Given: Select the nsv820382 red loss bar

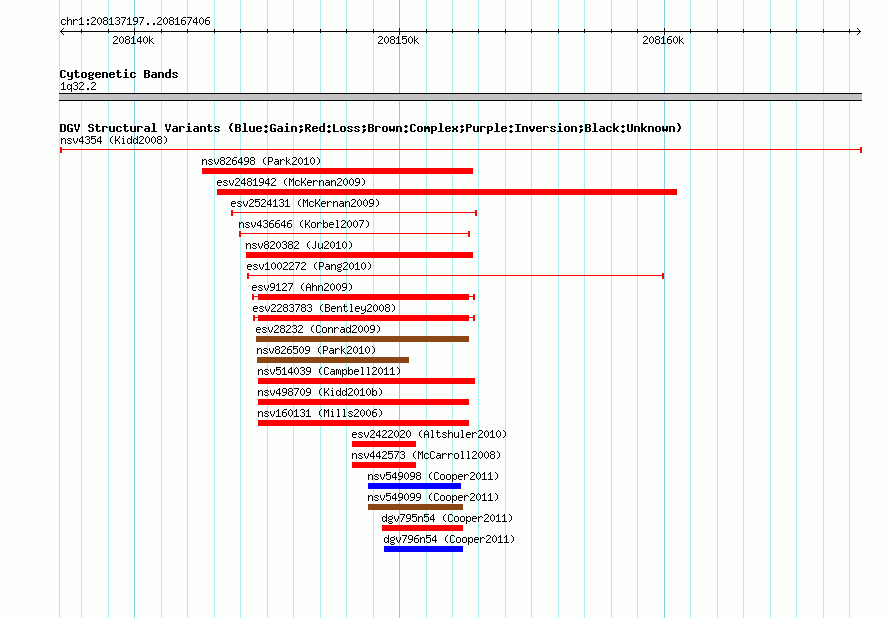Looking at the screenshot, I should click(x=359, y=255).
